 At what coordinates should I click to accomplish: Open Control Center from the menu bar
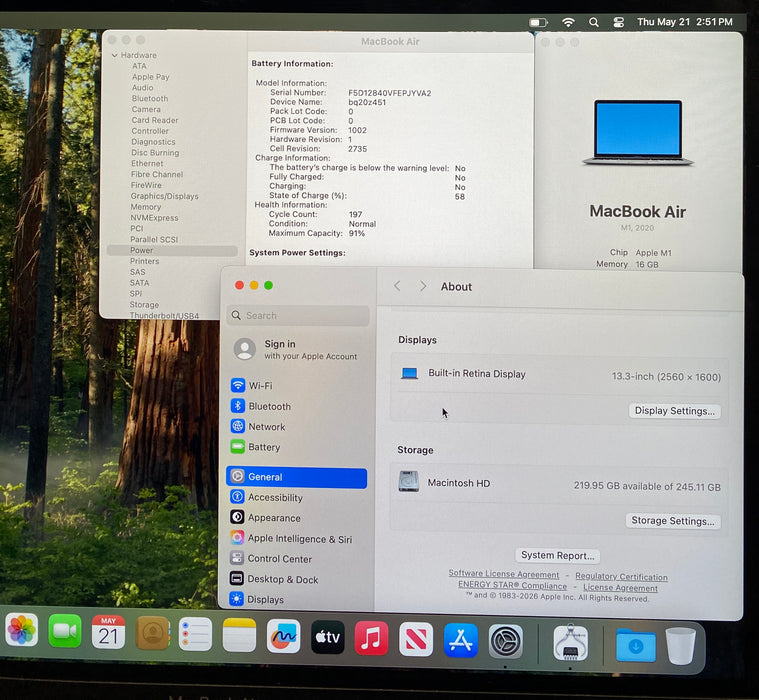coord(619,22)
